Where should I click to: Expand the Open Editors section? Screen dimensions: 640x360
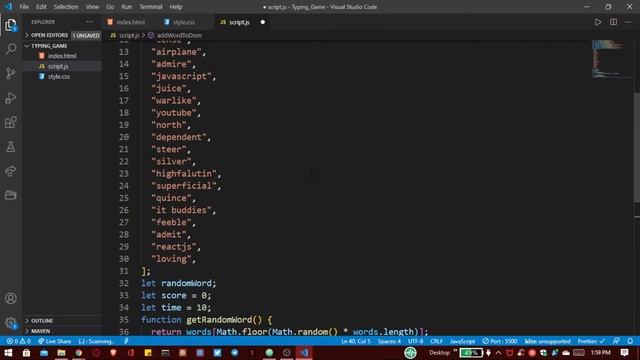point(49,36)
